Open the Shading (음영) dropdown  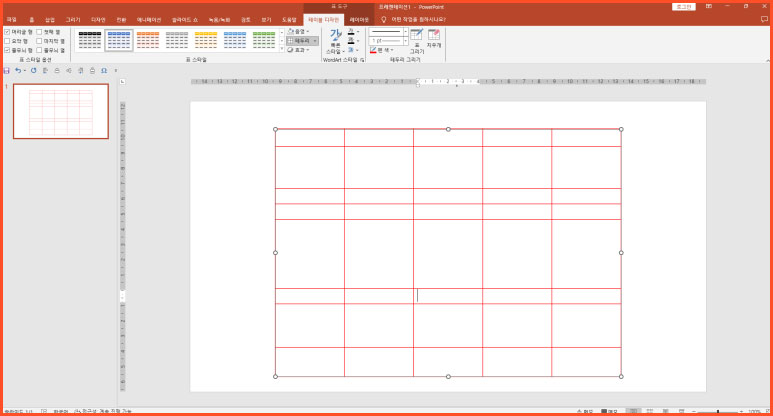tap(298, 32)
